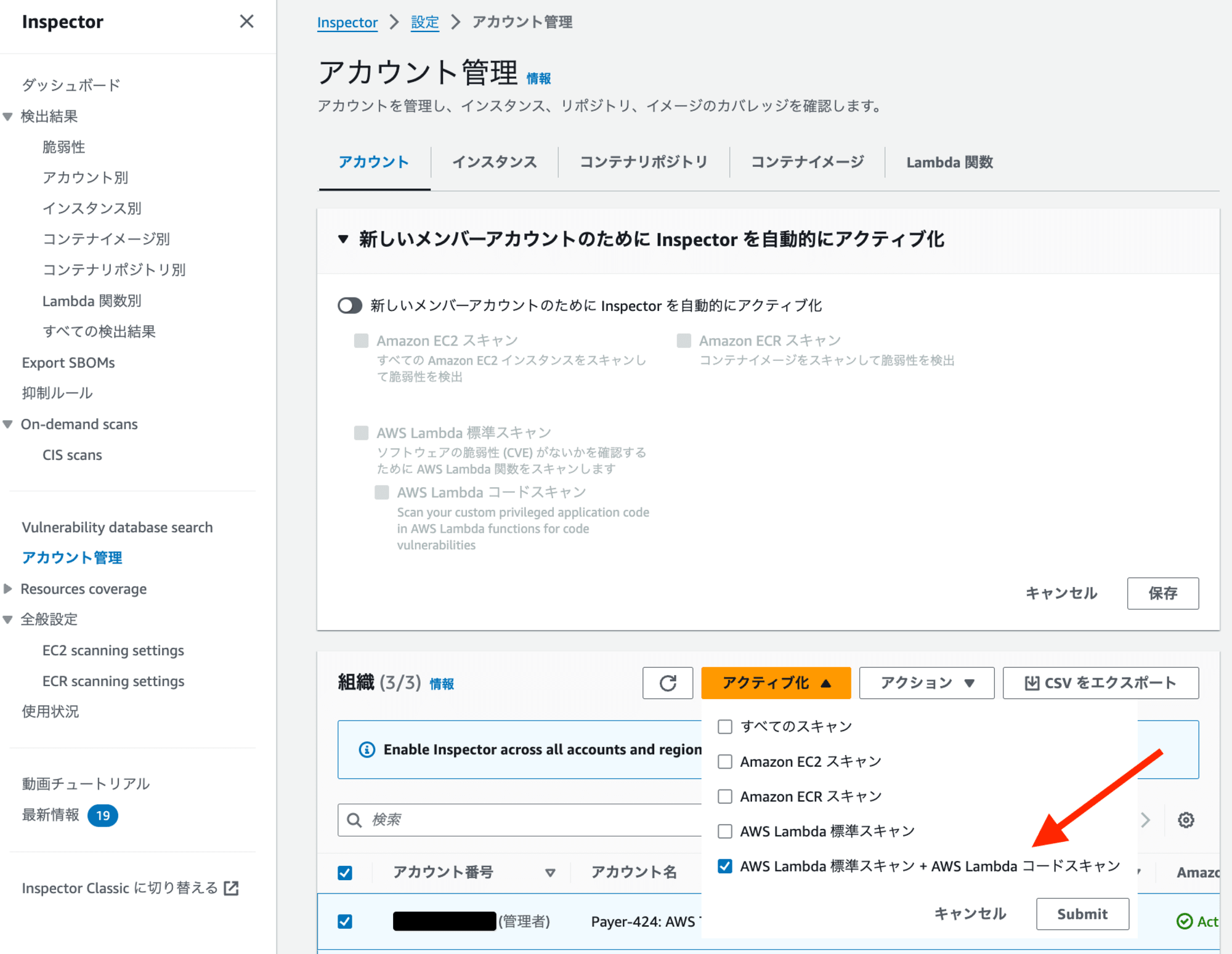Image resolution: width=1232 pixels, height=954 pixels.
Task: Open 抑制ルール in sidebar
Action: pyautogui.click(x=57, y=394)
